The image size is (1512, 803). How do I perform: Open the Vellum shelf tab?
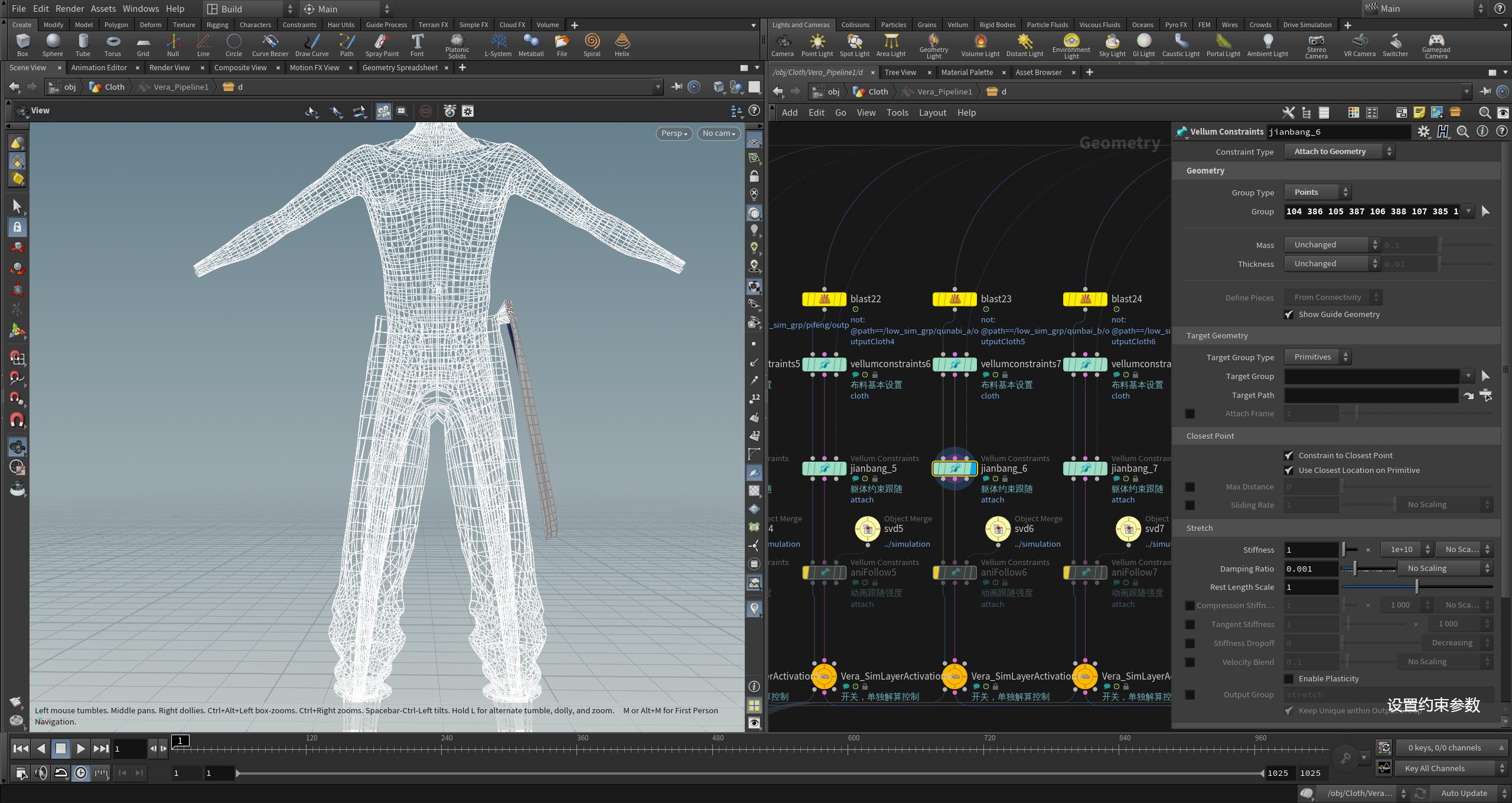tap(957, 25)
